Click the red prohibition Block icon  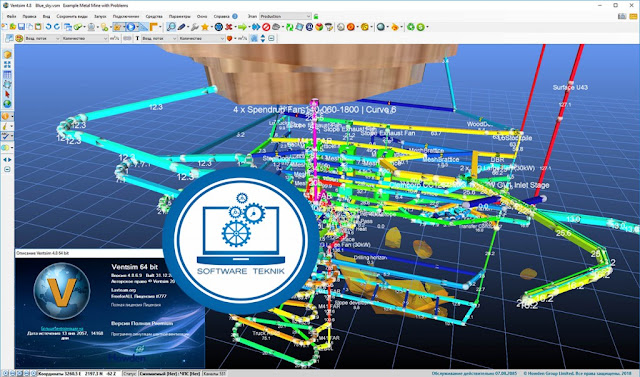pyautogui.click(x=266, y=27)
